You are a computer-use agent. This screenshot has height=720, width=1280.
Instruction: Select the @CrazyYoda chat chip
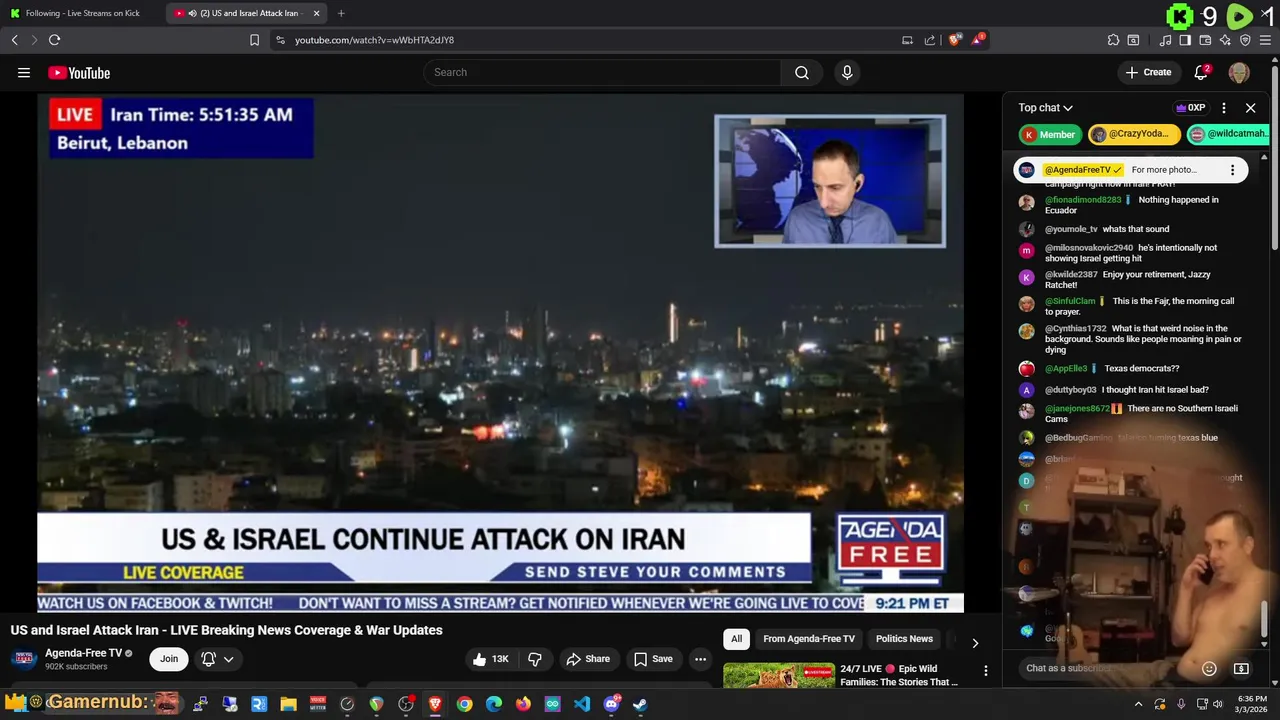pyautogui.click(x=1134, y=134)
